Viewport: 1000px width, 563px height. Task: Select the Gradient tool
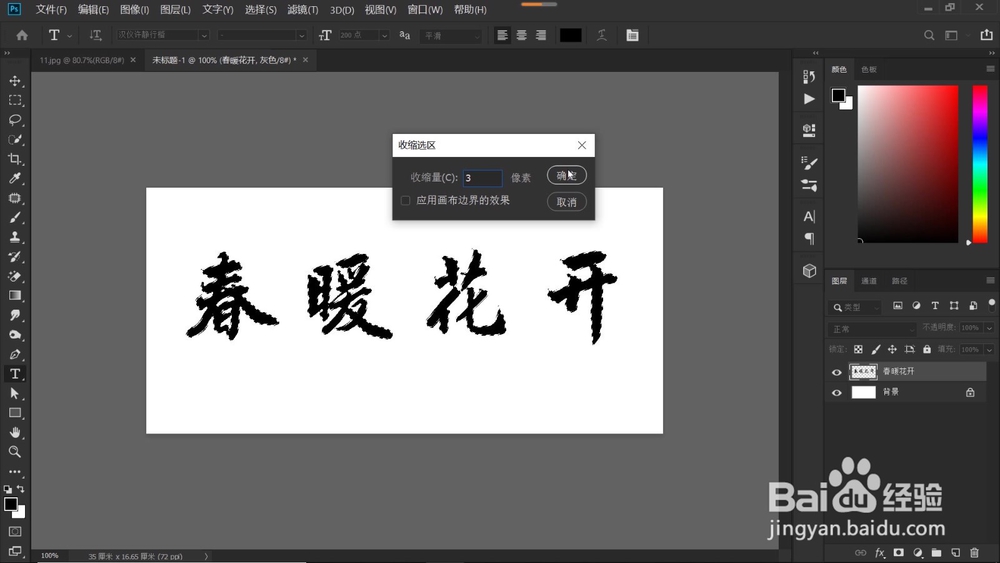(x=15, y=295)
